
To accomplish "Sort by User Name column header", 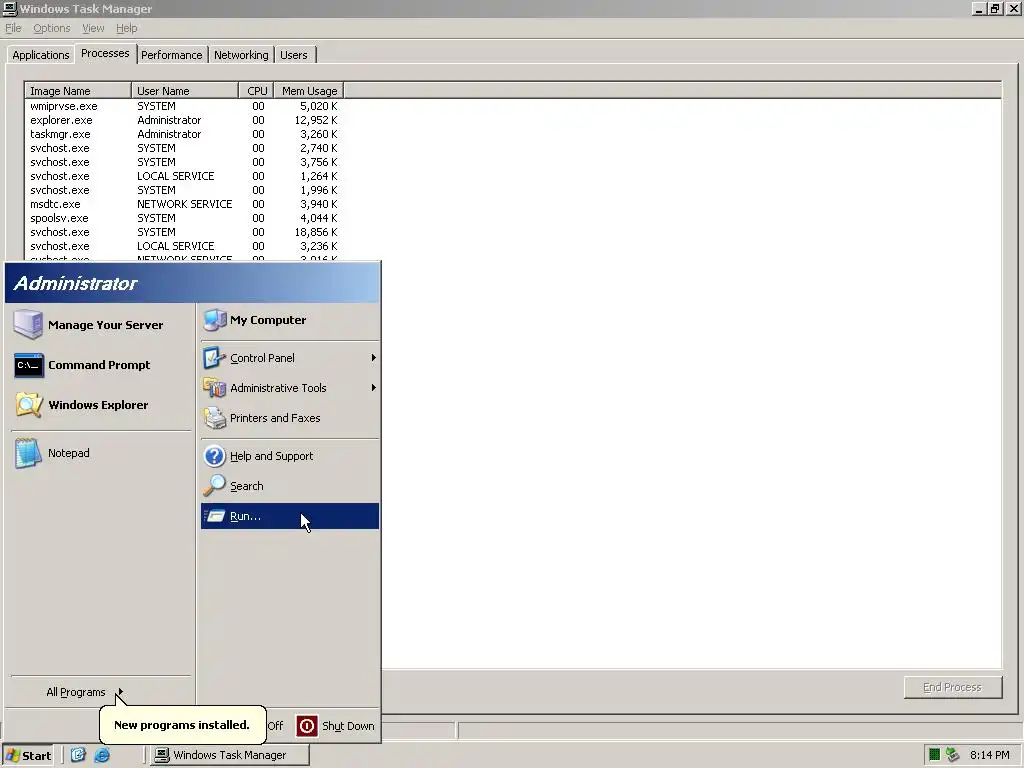I will [x=185, y=91].
